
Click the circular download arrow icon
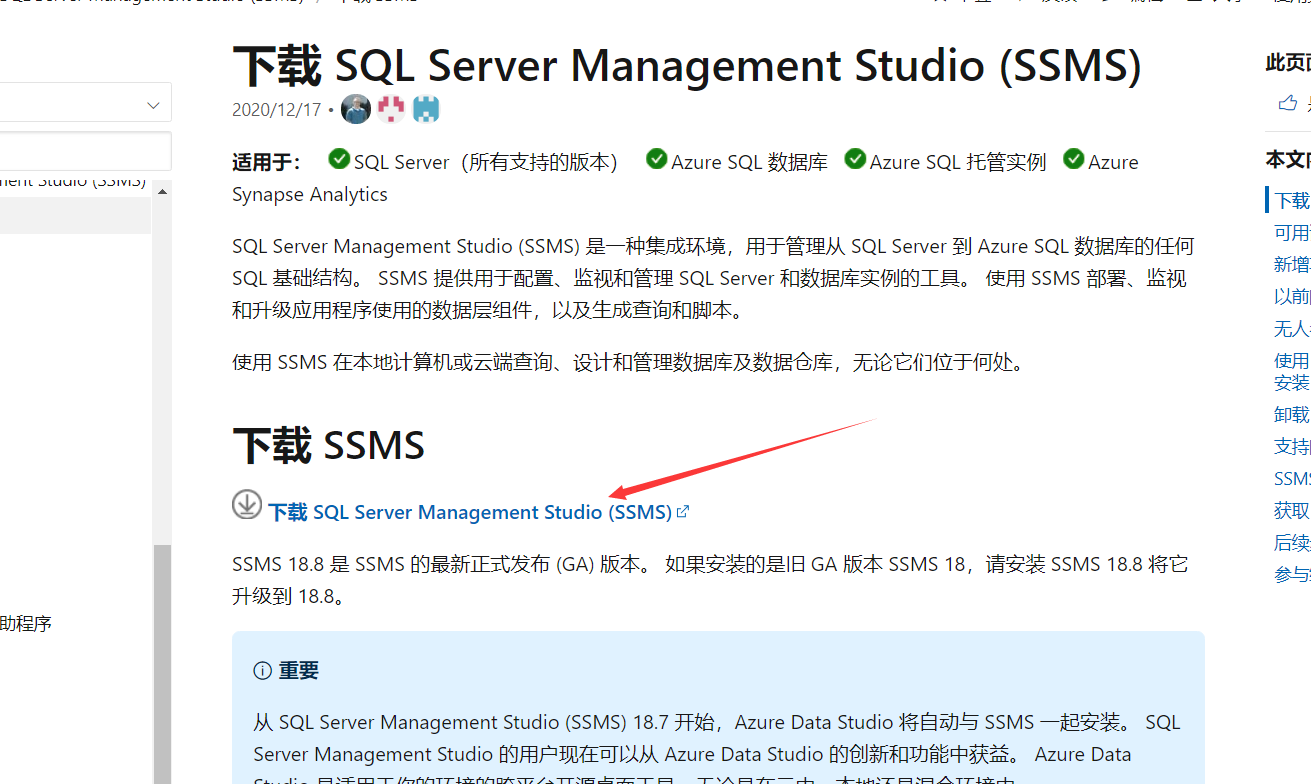click(x=247, y=504)
